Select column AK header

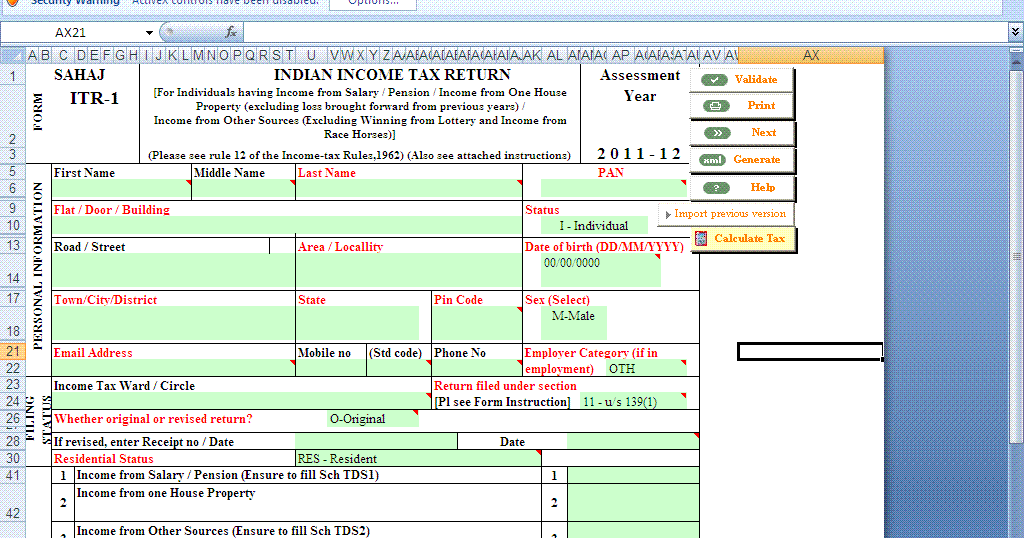pyautogui.click(x=532, y=55)
